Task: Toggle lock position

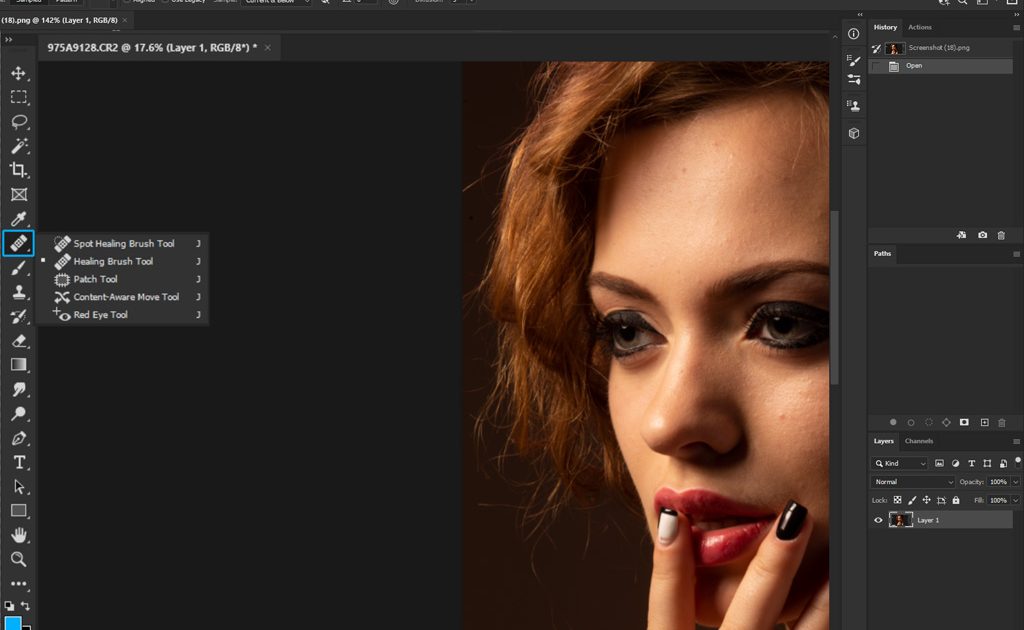Action: click(926, 500)
